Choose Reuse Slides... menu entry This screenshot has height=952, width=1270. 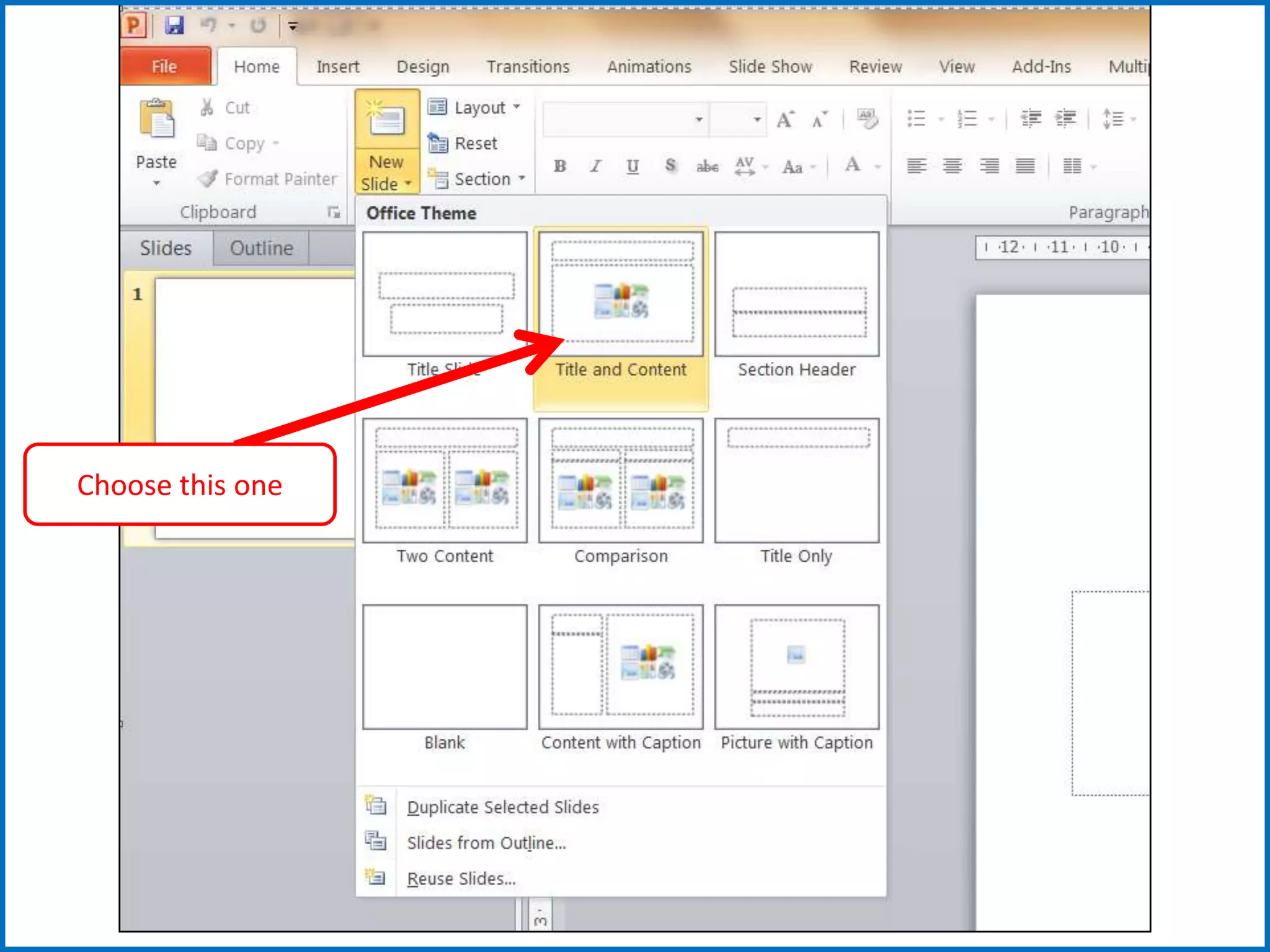(x=461, y=878)
